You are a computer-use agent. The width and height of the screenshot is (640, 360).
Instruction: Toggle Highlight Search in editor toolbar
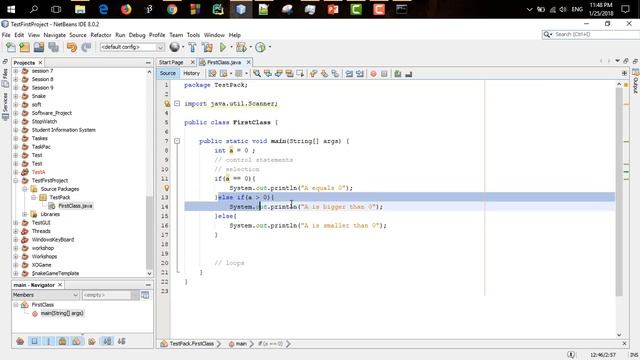(289, 73)
